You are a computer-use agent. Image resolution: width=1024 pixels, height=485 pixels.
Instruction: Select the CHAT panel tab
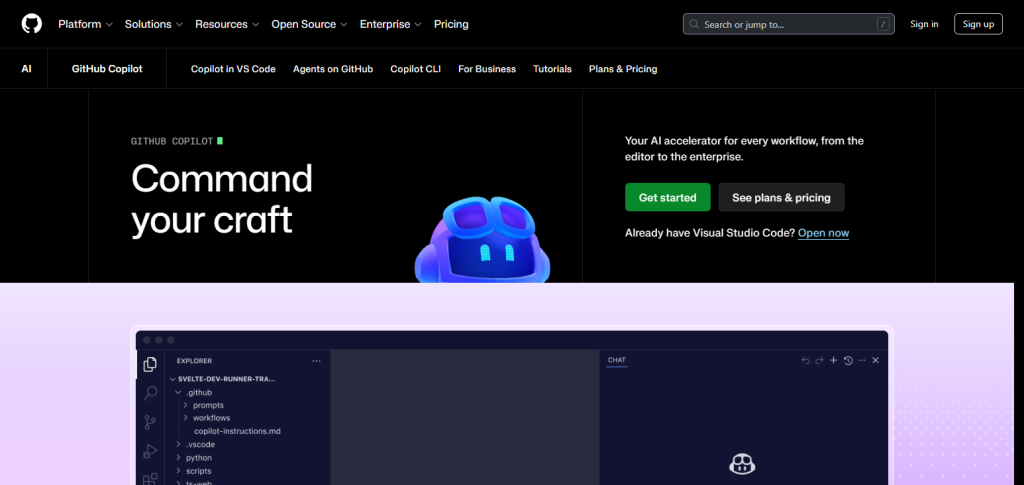pyautogui.click(x=616, y=360)
